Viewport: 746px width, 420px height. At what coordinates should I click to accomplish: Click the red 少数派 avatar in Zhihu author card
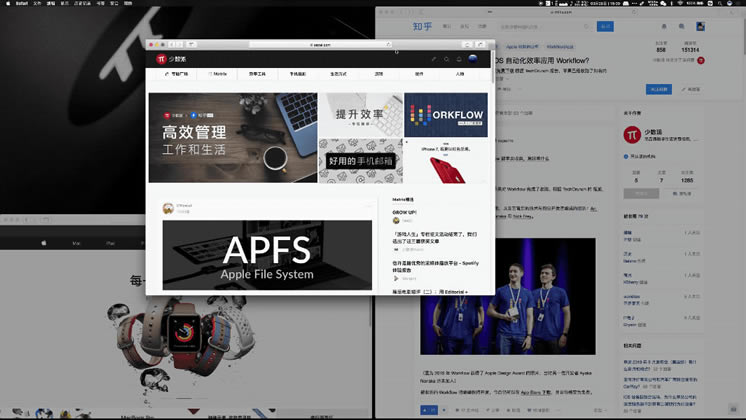632,135
